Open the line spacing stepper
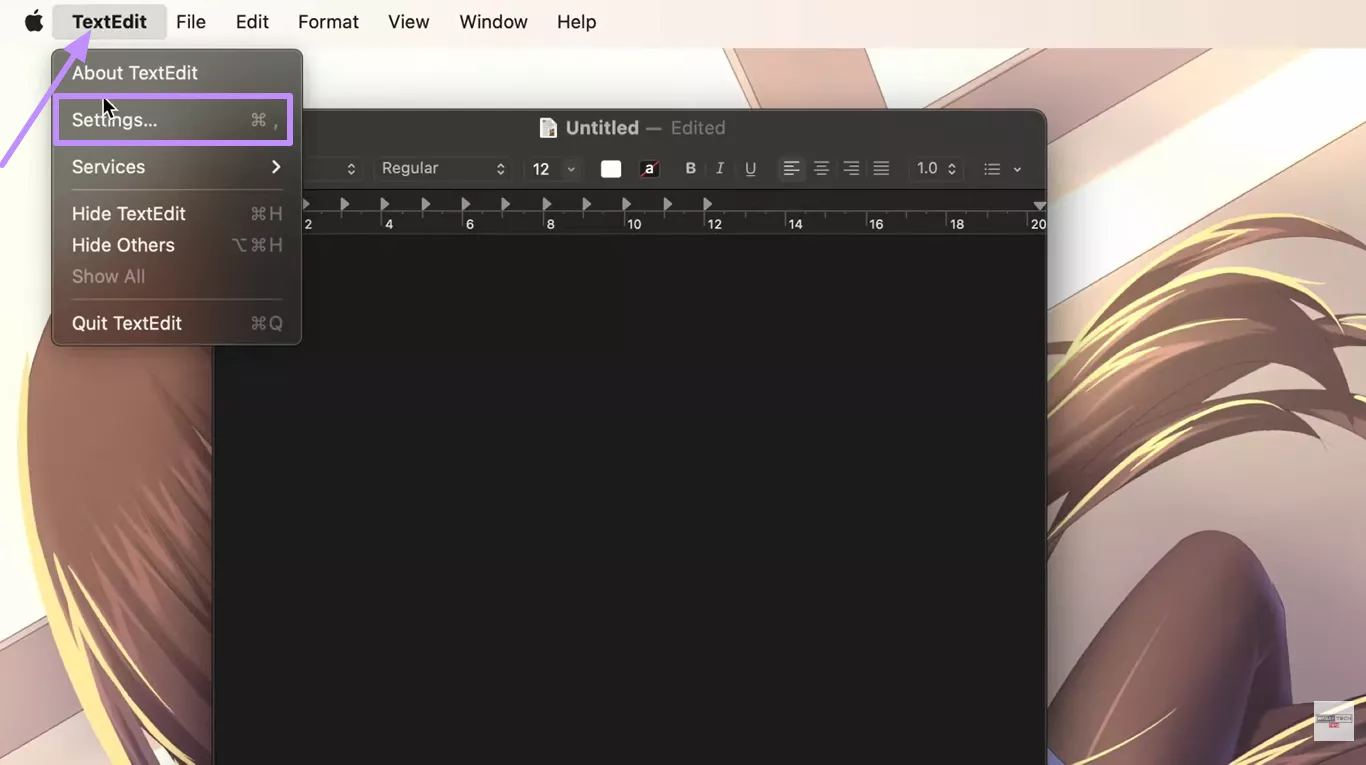This screenshot has width=1366, height=765. click(x=935, y=169)
